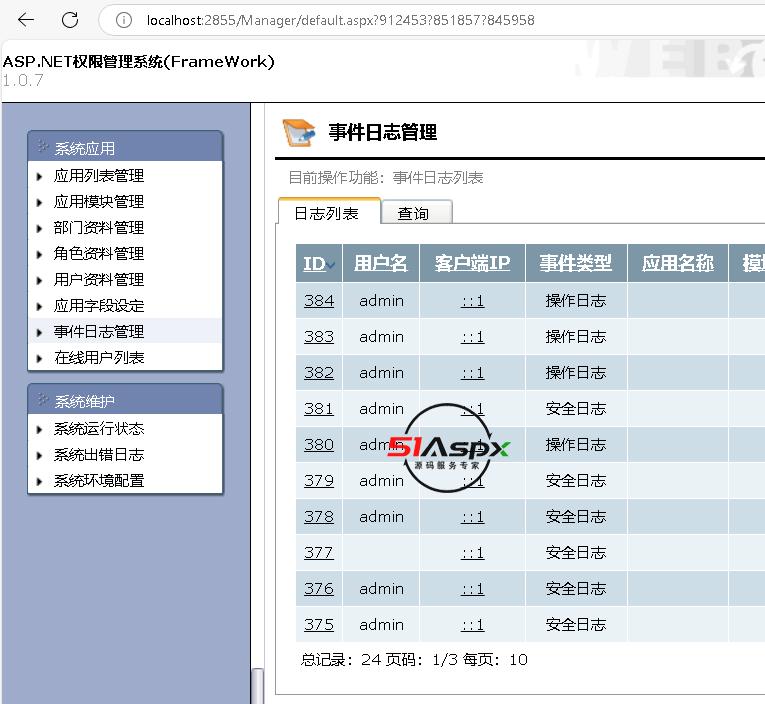The width and height of the screenshot is (765, 704).
Task: Open 应用模块管理 menu item
Action: [x=99, y=201]
